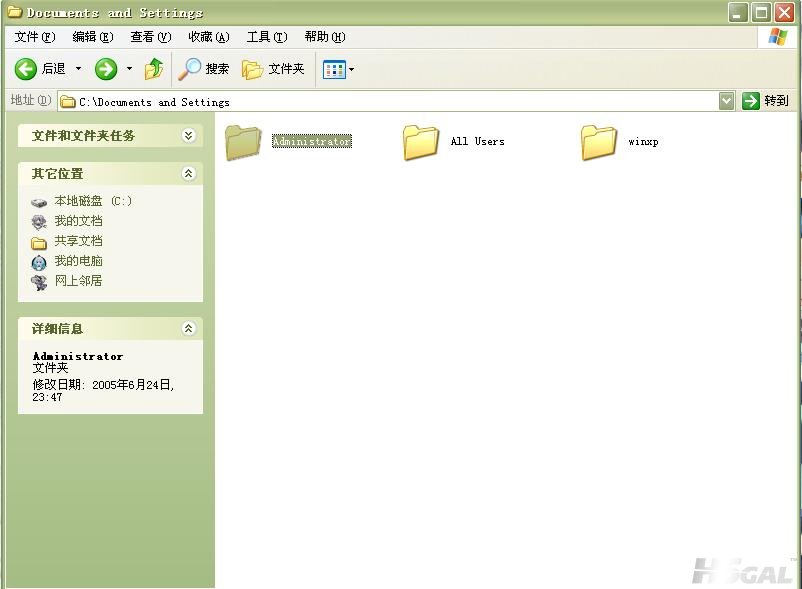This screenshot has height=589, width=802.
Task: Close the Documents and Settings window
Action: pos(784,12)
